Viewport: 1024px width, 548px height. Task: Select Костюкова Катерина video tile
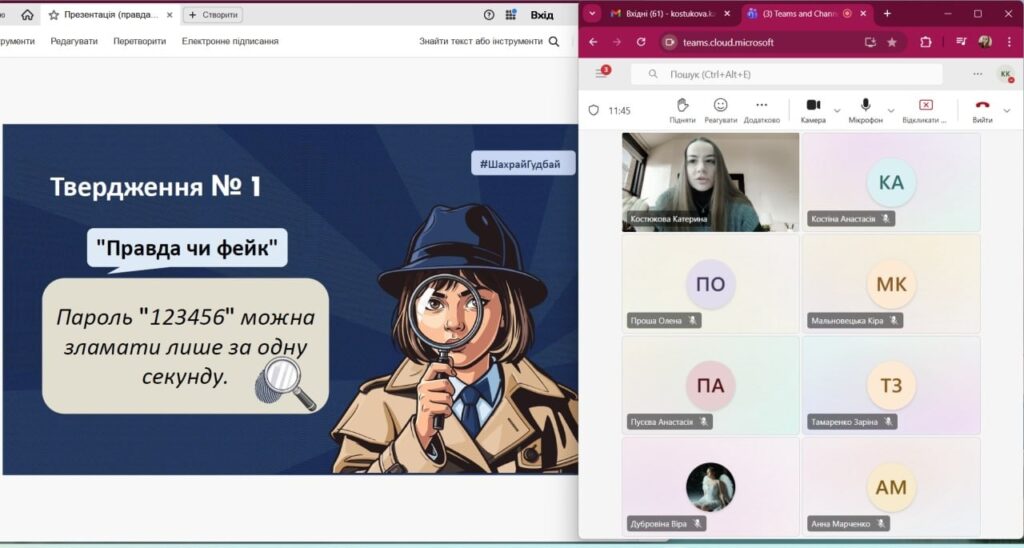click(x=710, y=182)
